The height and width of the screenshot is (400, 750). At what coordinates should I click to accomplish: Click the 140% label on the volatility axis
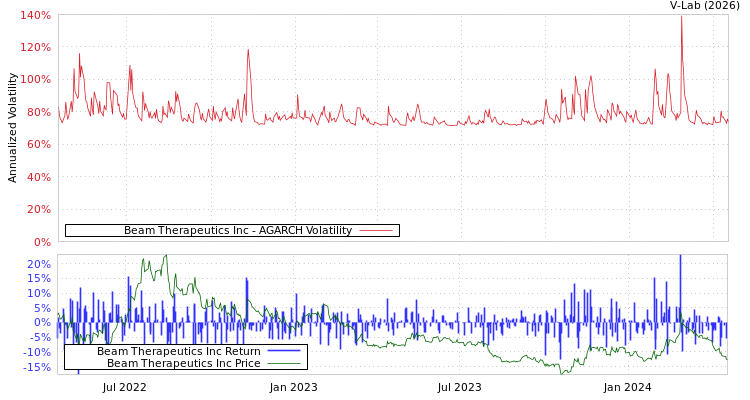(35, 16)
